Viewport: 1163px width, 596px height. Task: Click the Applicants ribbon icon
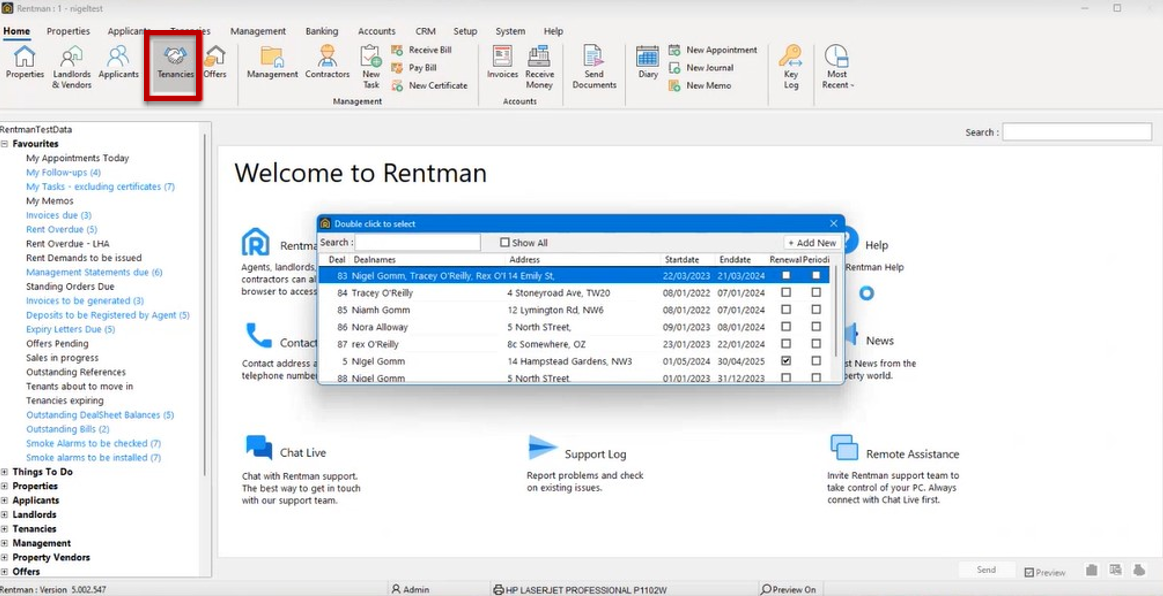118,56
